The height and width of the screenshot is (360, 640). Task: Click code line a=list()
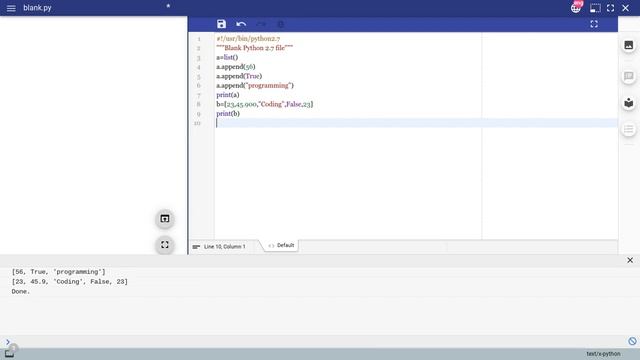pos(227,57)
